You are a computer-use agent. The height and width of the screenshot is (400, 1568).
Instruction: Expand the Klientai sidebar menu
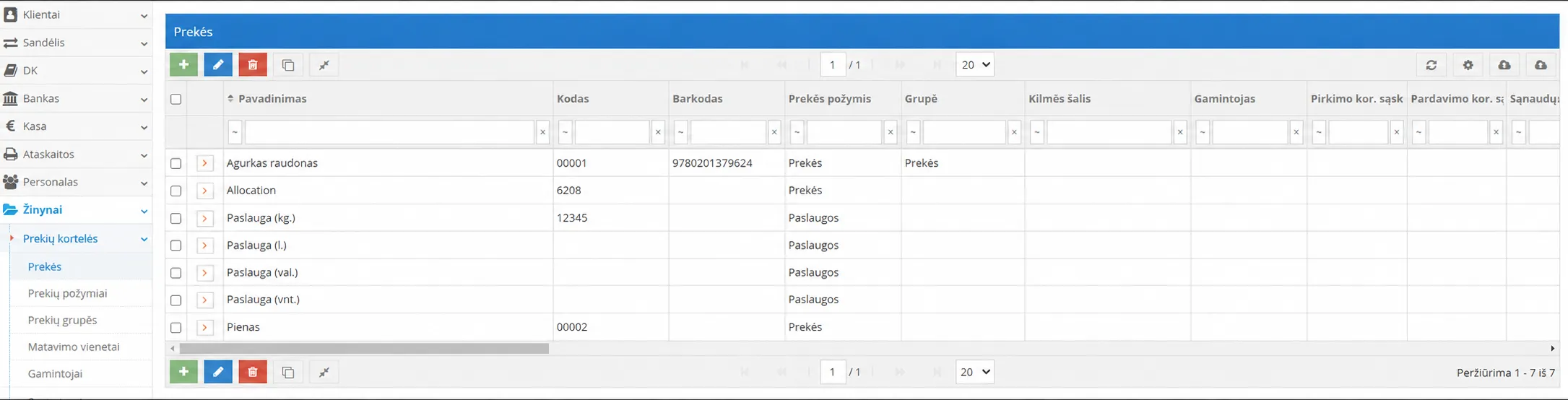76,14
